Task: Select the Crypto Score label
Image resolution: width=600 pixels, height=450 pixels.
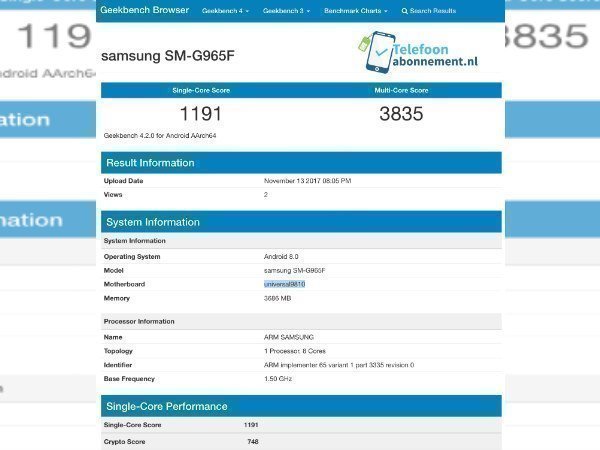Action: (124, 442)
